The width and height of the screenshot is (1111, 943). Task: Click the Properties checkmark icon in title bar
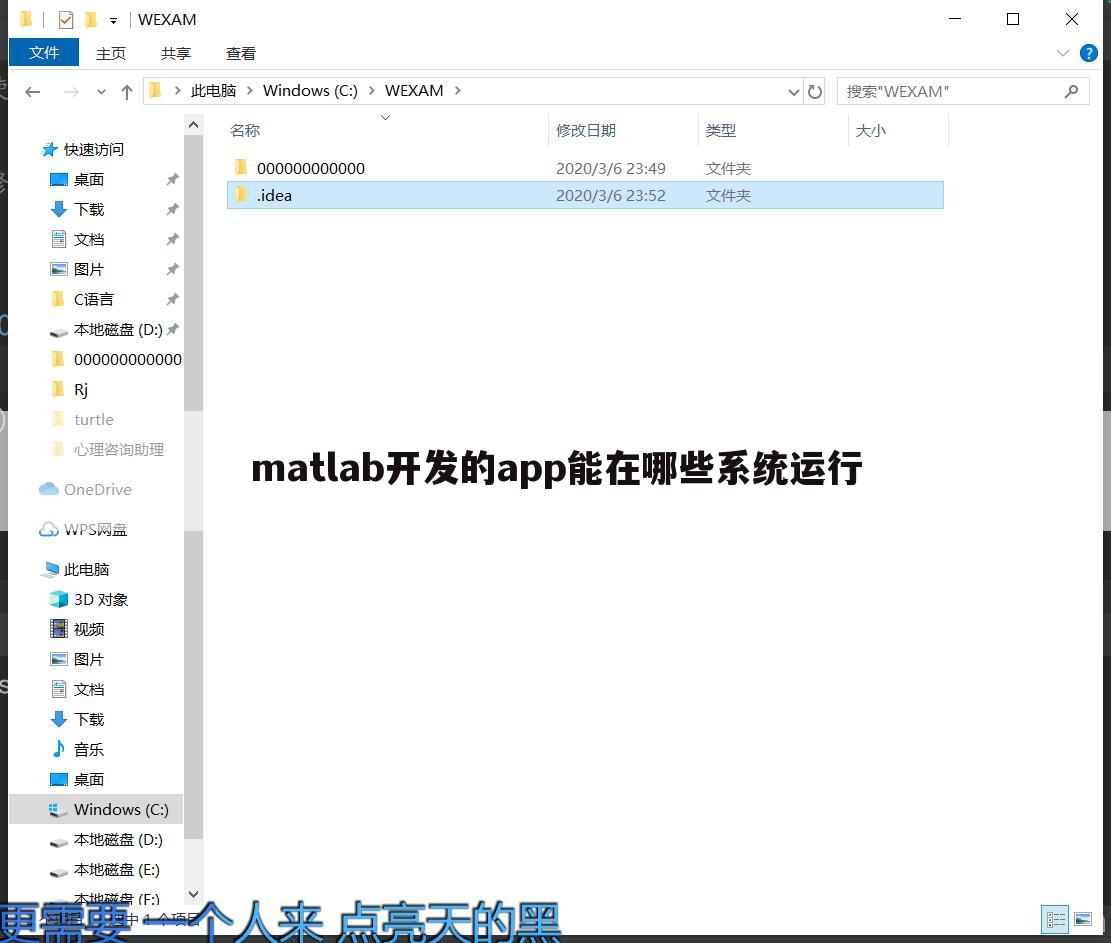65,19
